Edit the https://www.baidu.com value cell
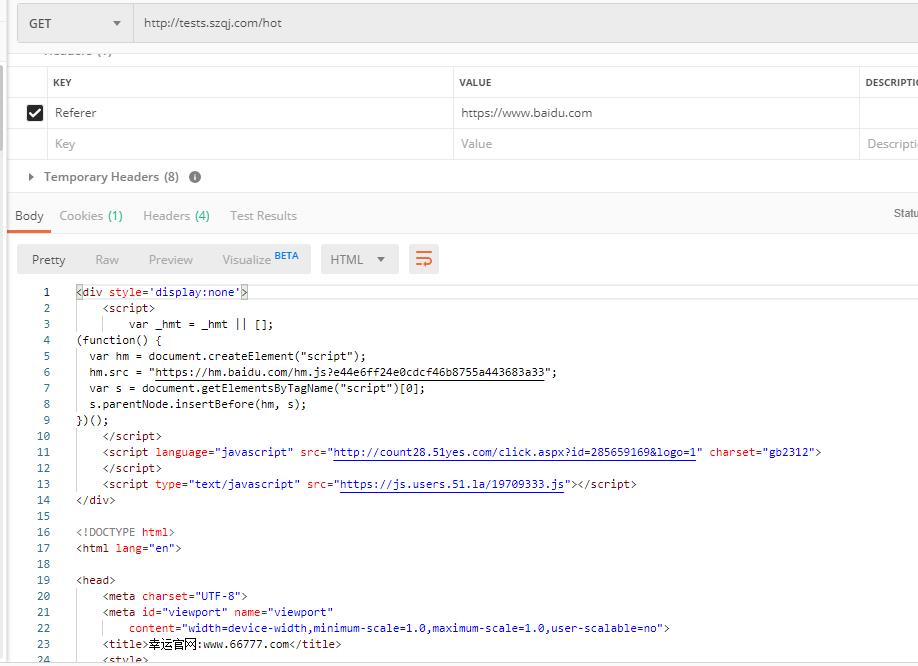Viewport: 918px width, 666px height. [x=656, y=113]
